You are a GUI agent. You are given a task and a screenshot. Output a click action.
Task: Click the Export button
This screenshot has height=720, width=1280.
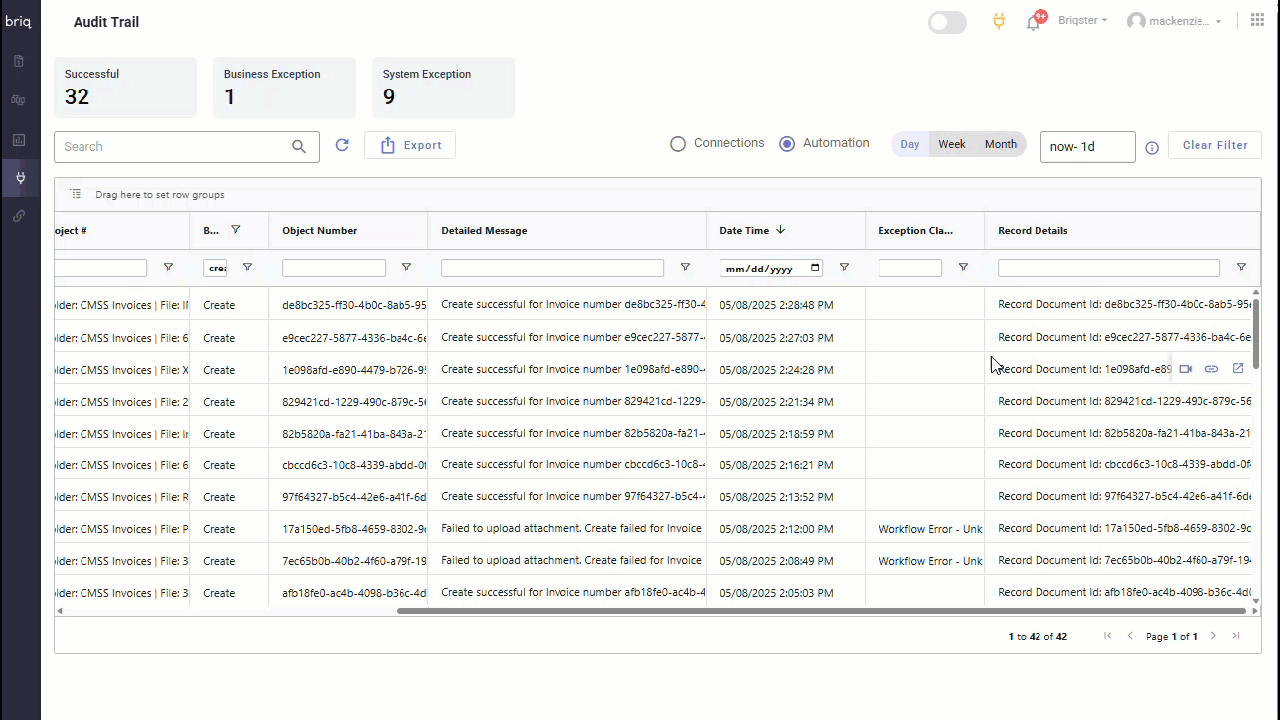coord(410,145)
